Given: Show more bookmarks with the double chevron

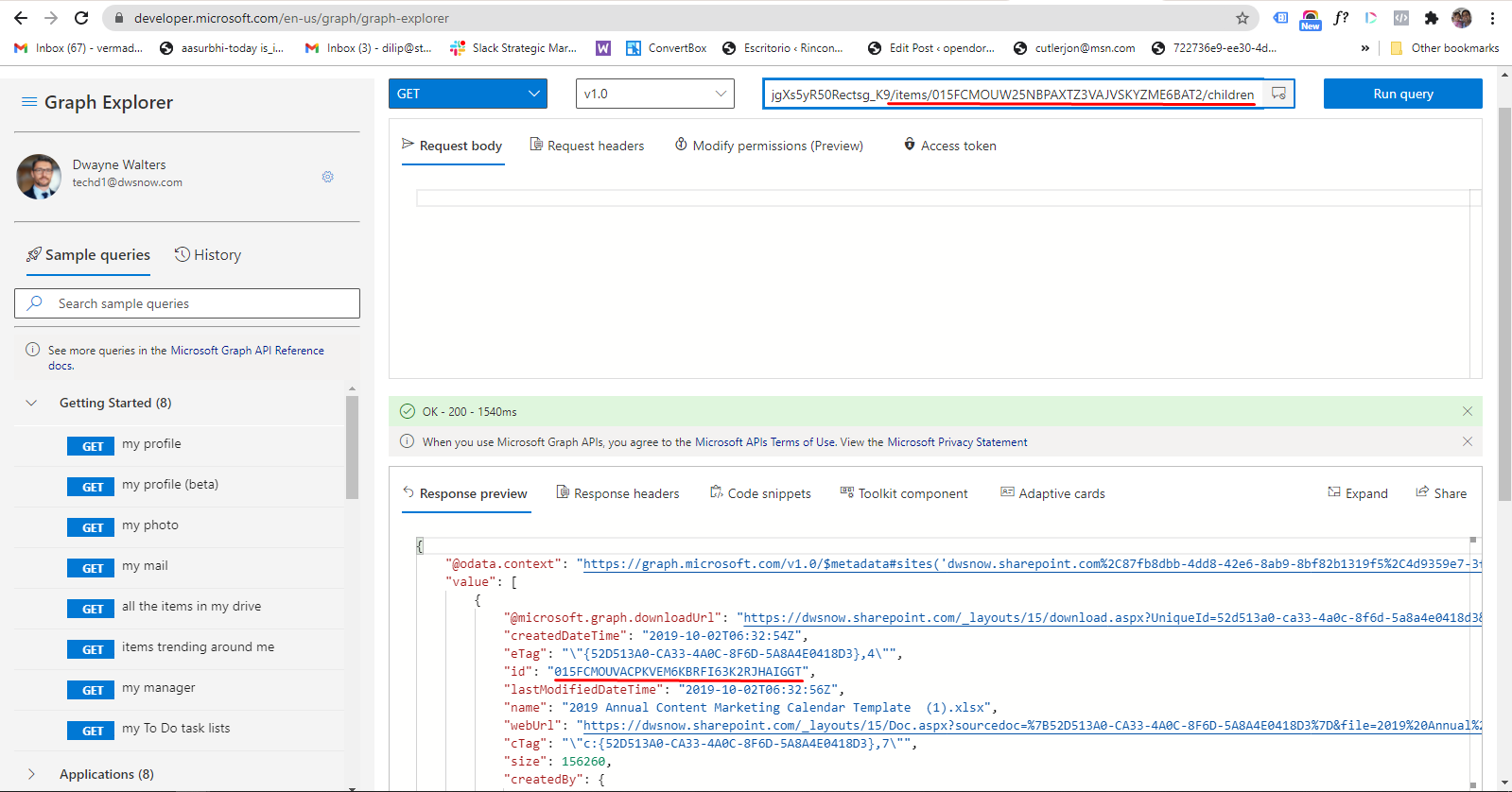Looking at the screenshot, I should (x=1365, y=48).
